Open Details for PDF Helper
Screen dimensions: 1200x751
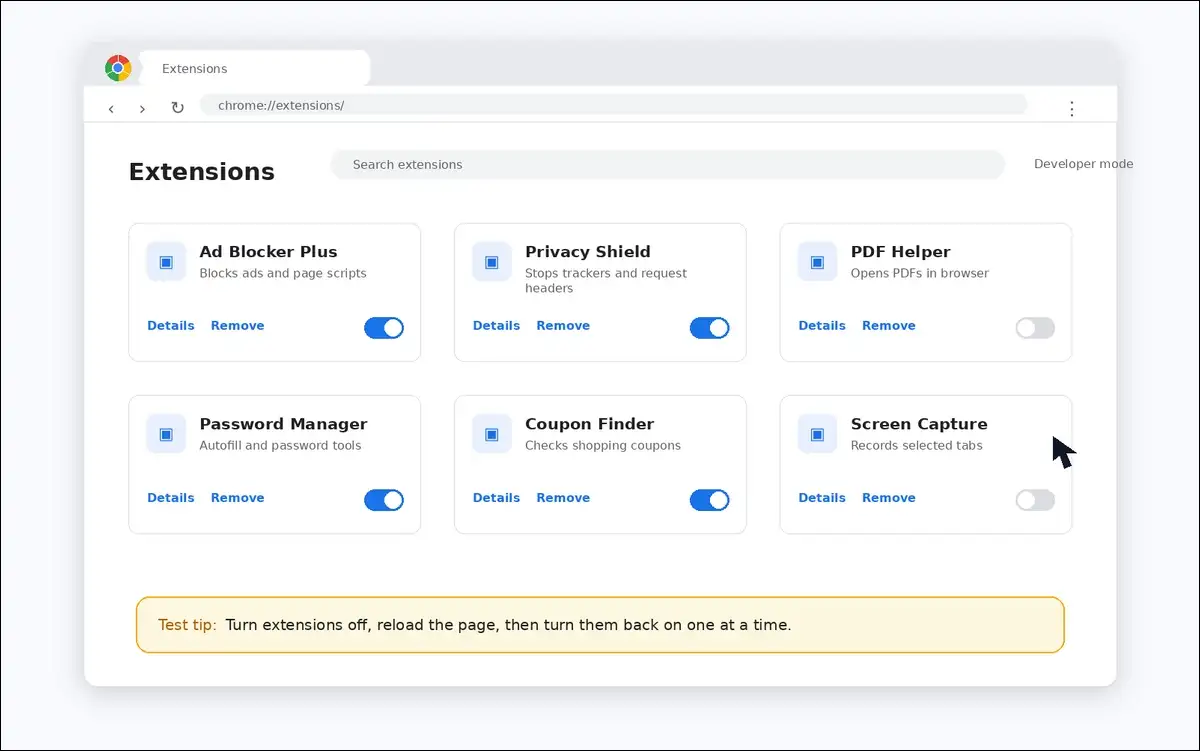tap(822, 325)
